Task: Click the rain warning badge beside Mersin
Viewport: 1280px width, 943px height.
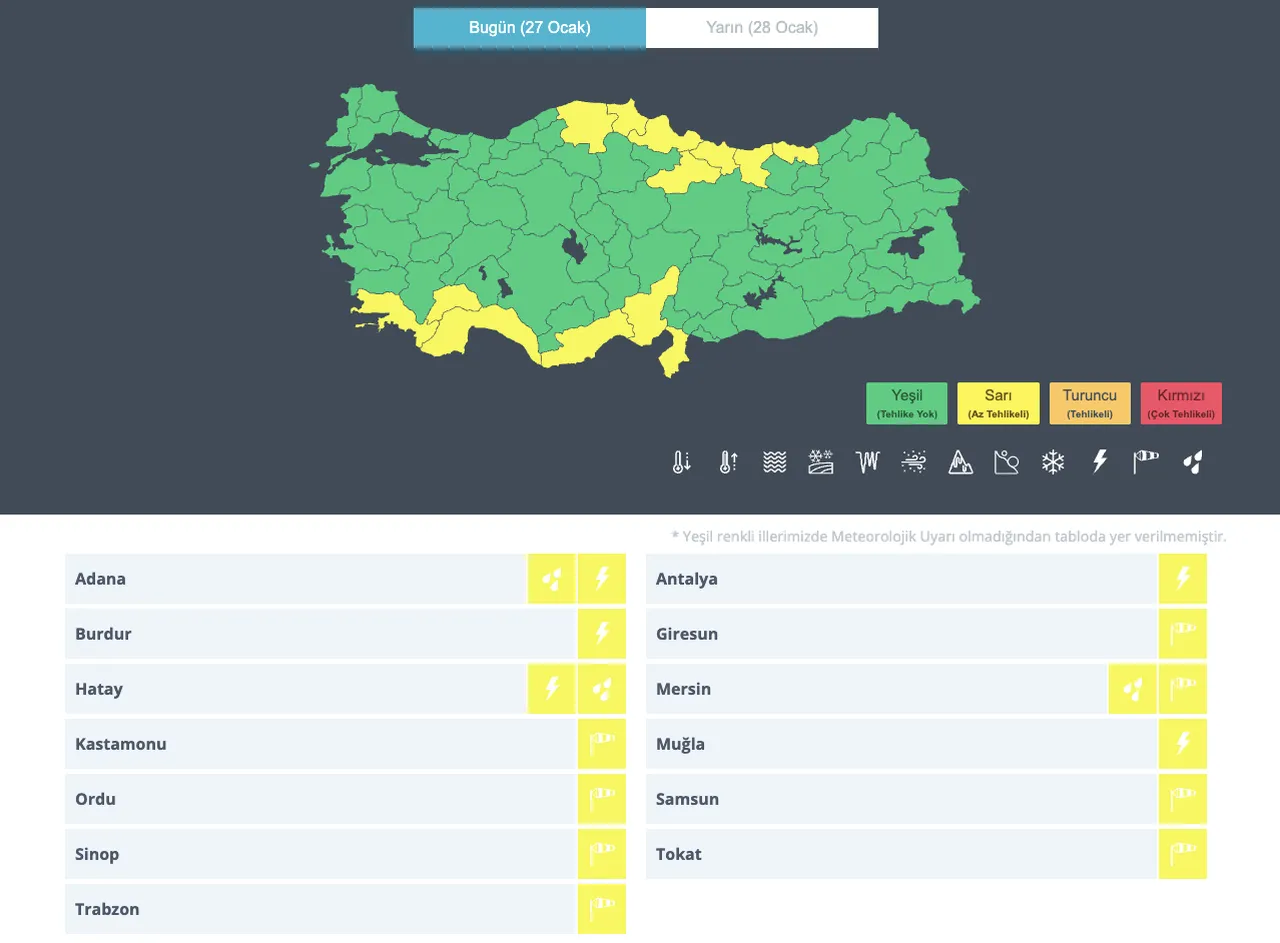Action: [1133, 688]
